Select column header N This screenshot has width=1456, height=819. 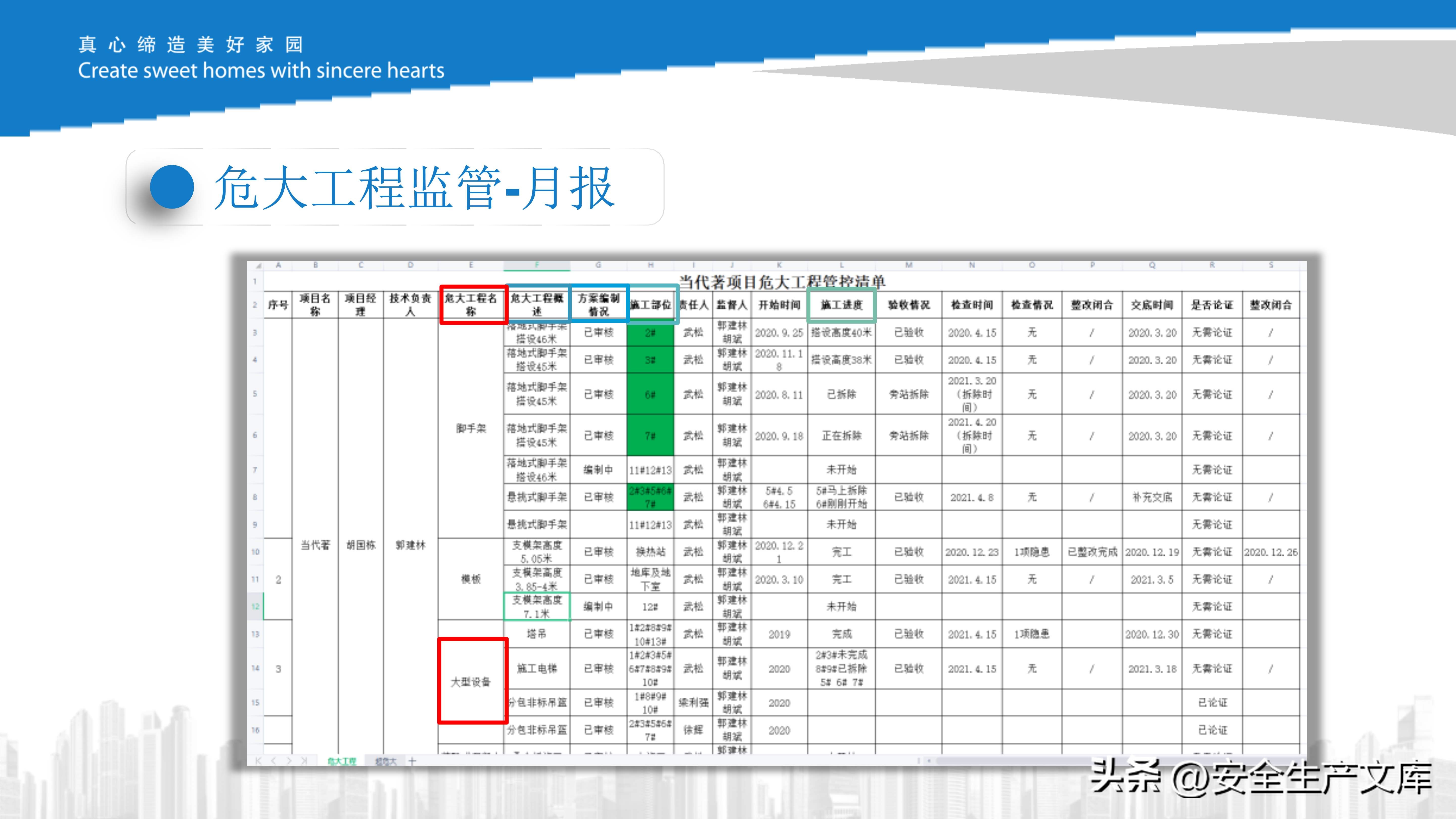coord(972,265)
